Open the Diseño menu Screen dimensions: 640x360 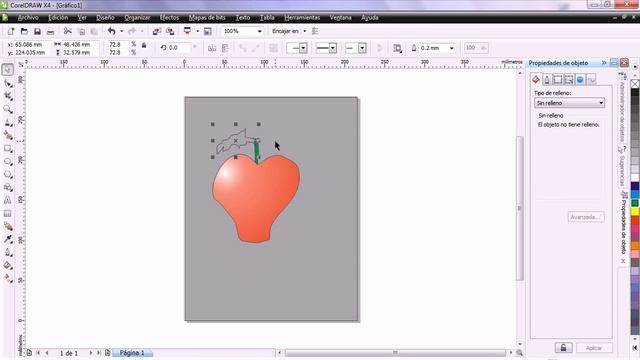tap(105, 18)
